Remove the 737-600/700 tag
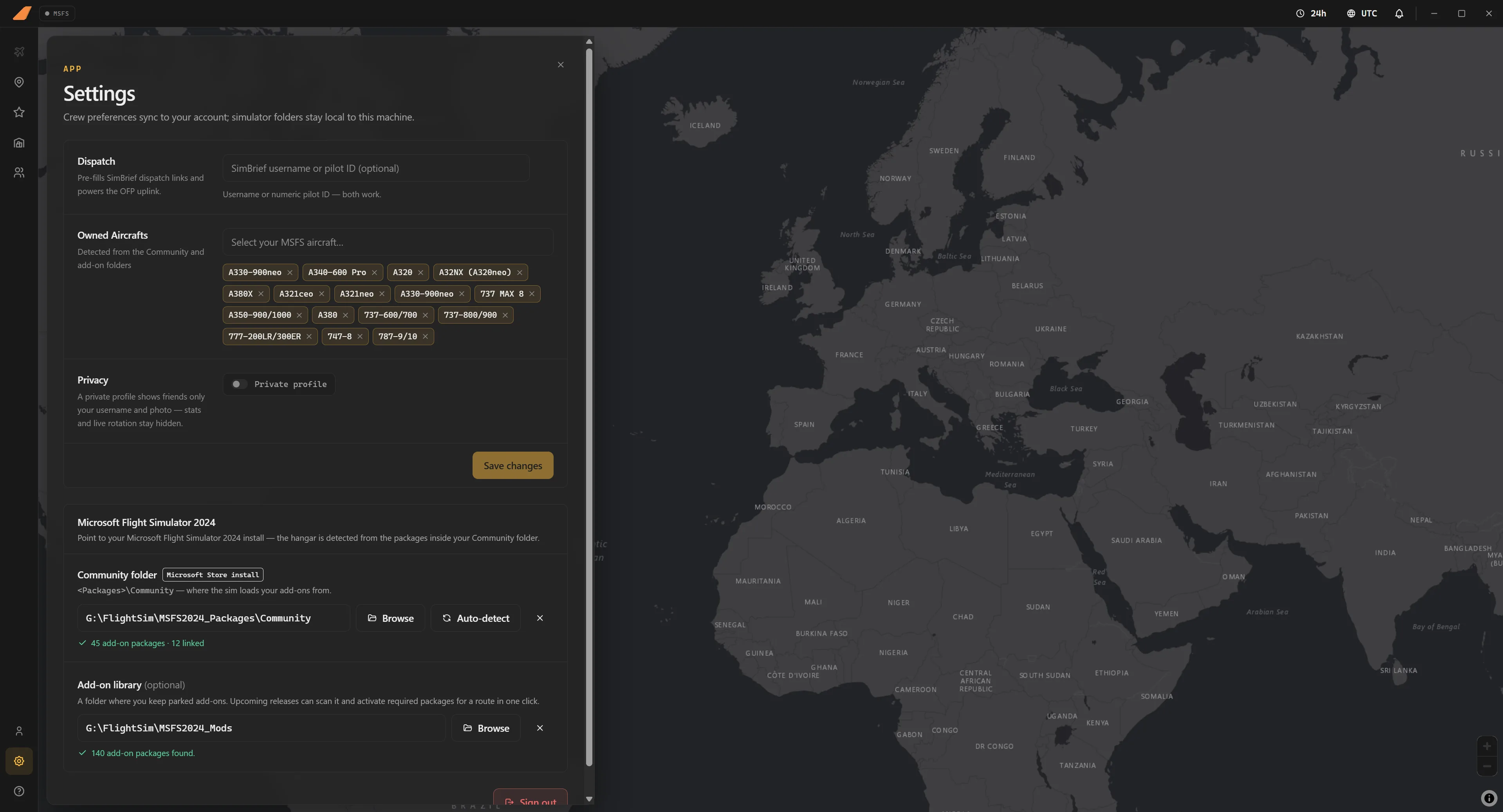This screenshot has width=1503, height=812. pos(425,315)
